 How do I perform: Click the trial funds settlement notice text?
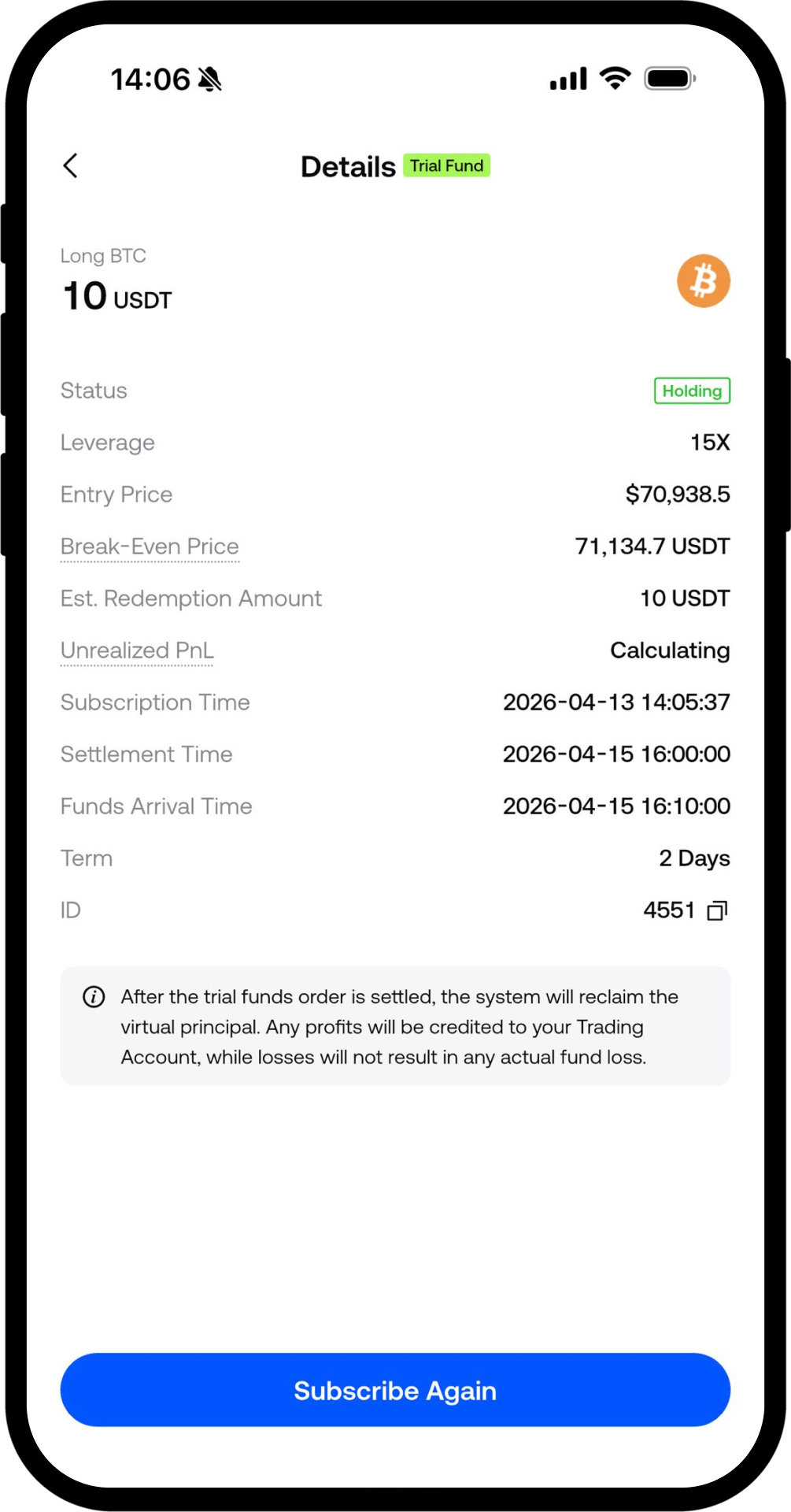[x=398, y=1027]
